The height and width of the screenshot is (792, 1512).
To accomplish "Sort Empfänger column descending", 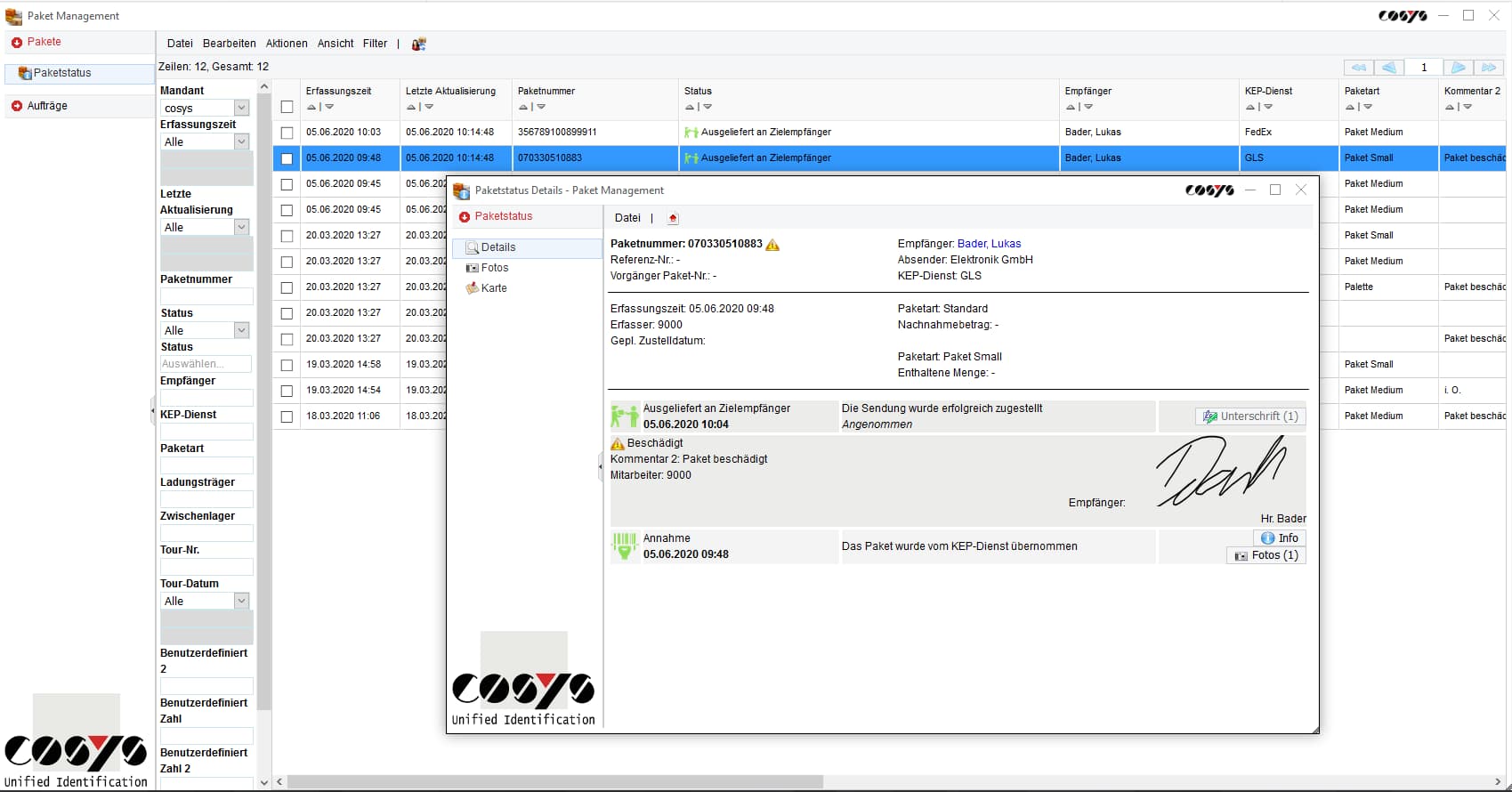I will coord(1088,107).
